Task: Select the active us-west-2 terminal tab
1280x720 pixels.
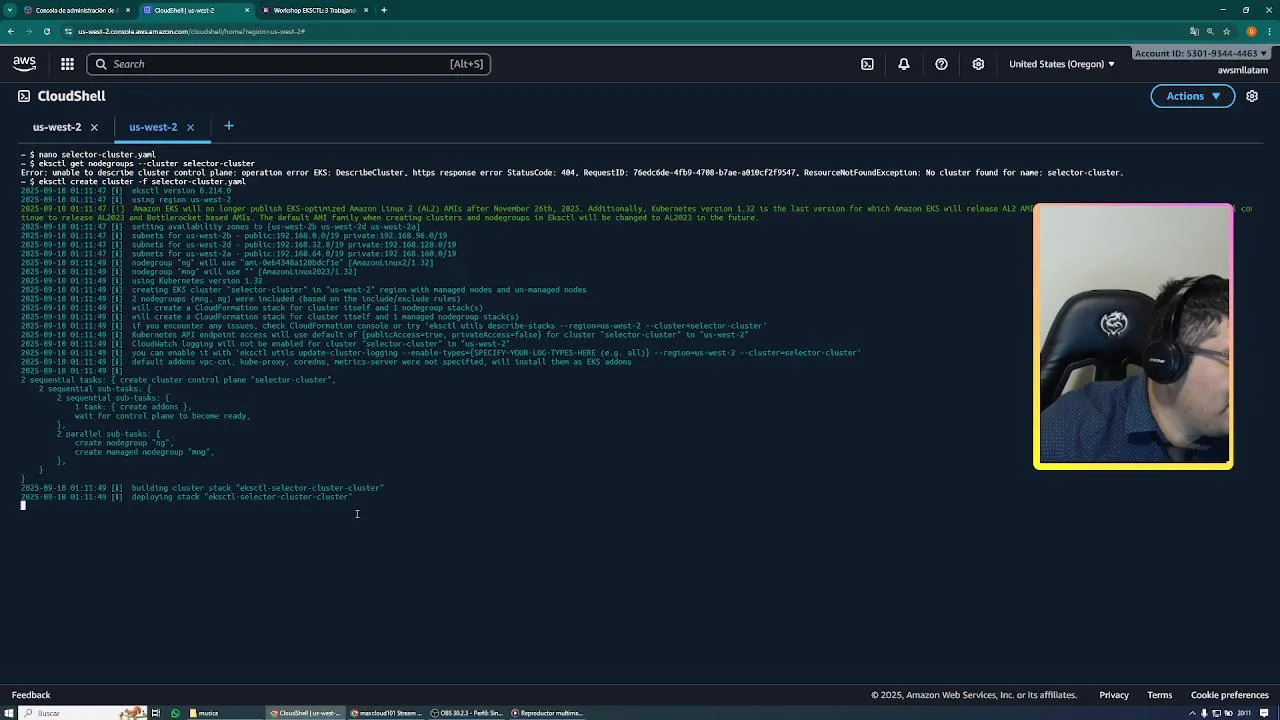Action: pyautogui.click(x=153, y=127)
